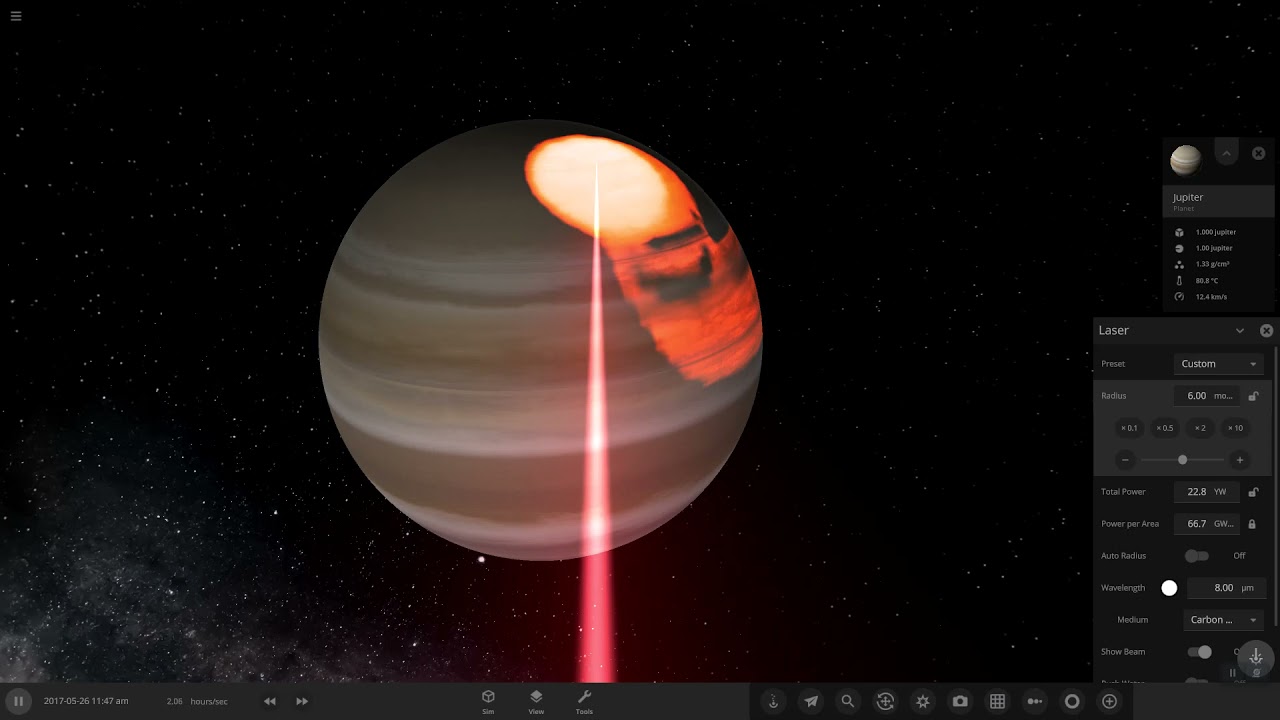Increase radius with plus button
The width and height of the screenshot is (1280, 720).
[1240, 460]
